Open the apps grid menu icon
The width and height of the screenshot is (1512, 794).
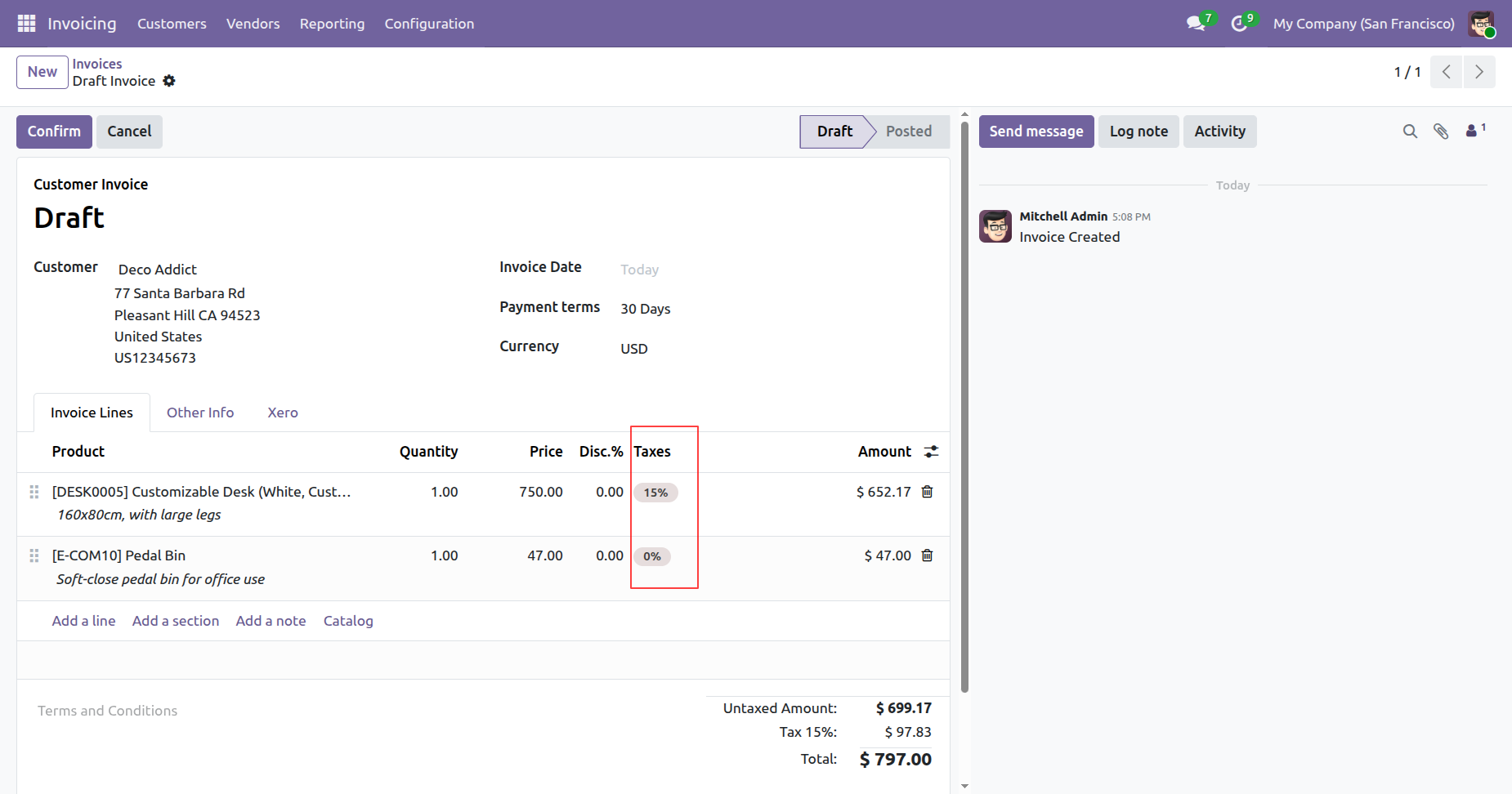tap(26, 24)
